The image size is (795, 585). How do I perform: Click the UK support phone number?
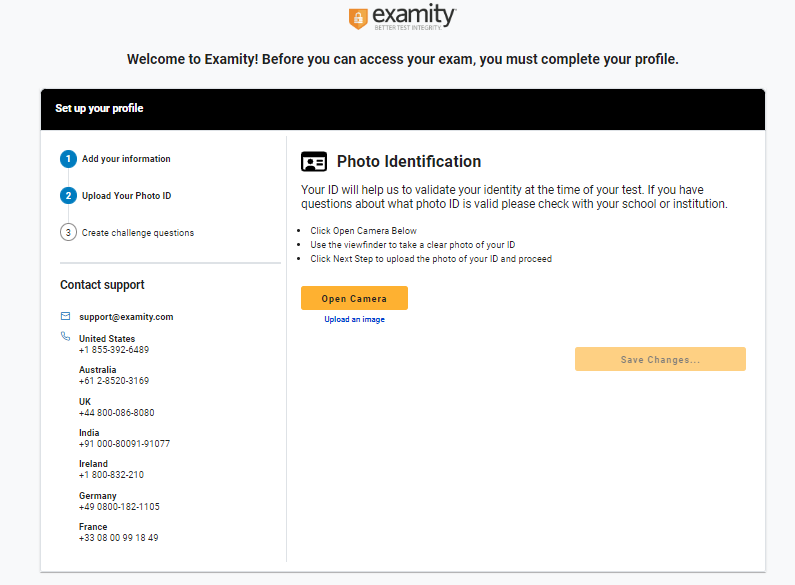(x=117, y=413)
